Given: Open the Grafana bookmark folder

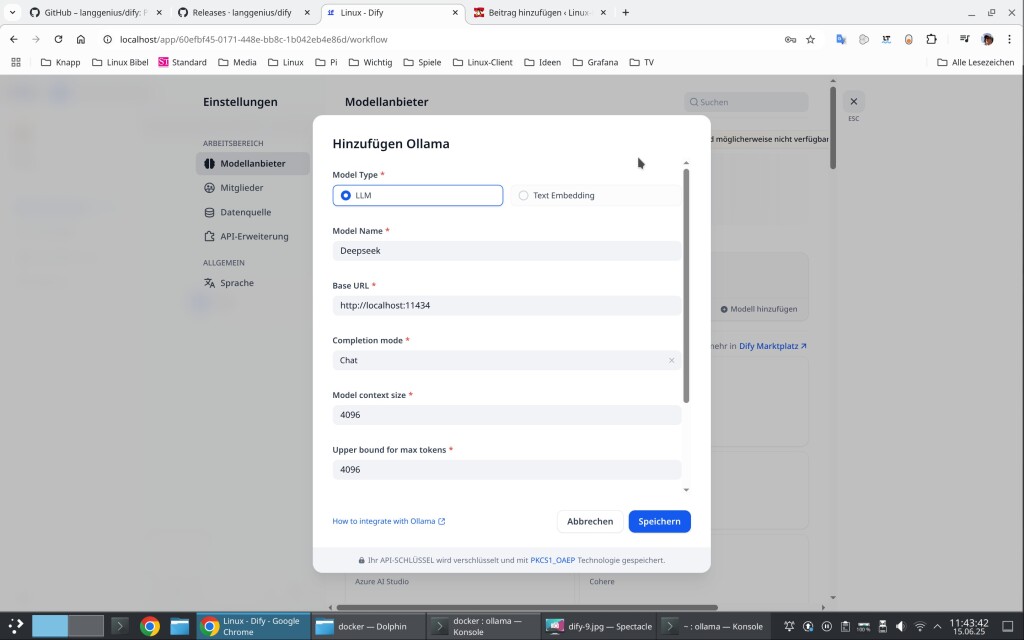Looking at the screenshot, I should [595, 62].
